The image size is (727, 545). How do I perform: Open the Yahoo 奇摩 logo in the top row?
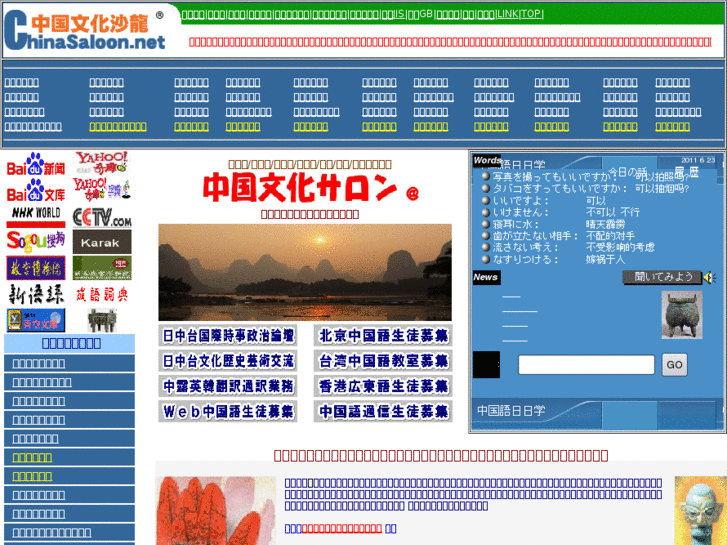click(102, 163)
